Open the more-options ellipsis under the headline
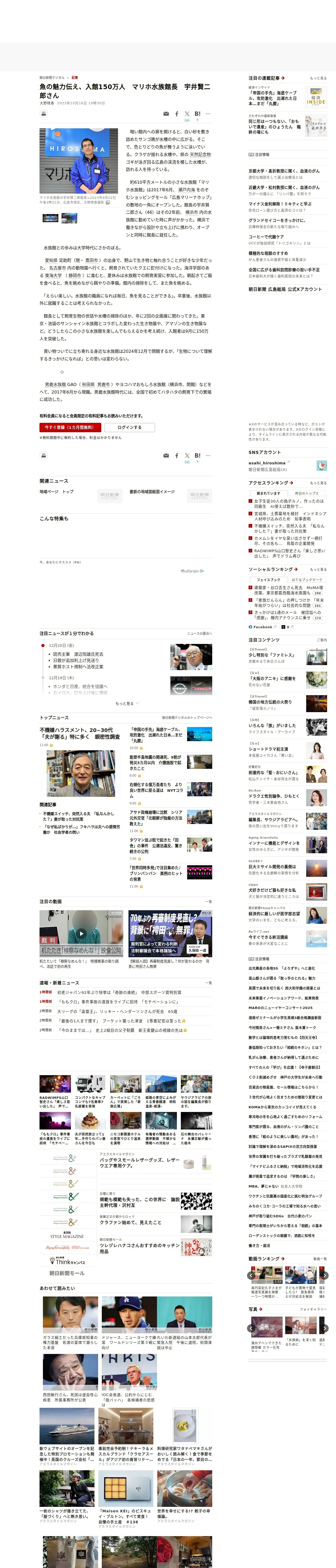Image resolution: width=336 pixels, height=1568 pixels. [x=208, y=114]
